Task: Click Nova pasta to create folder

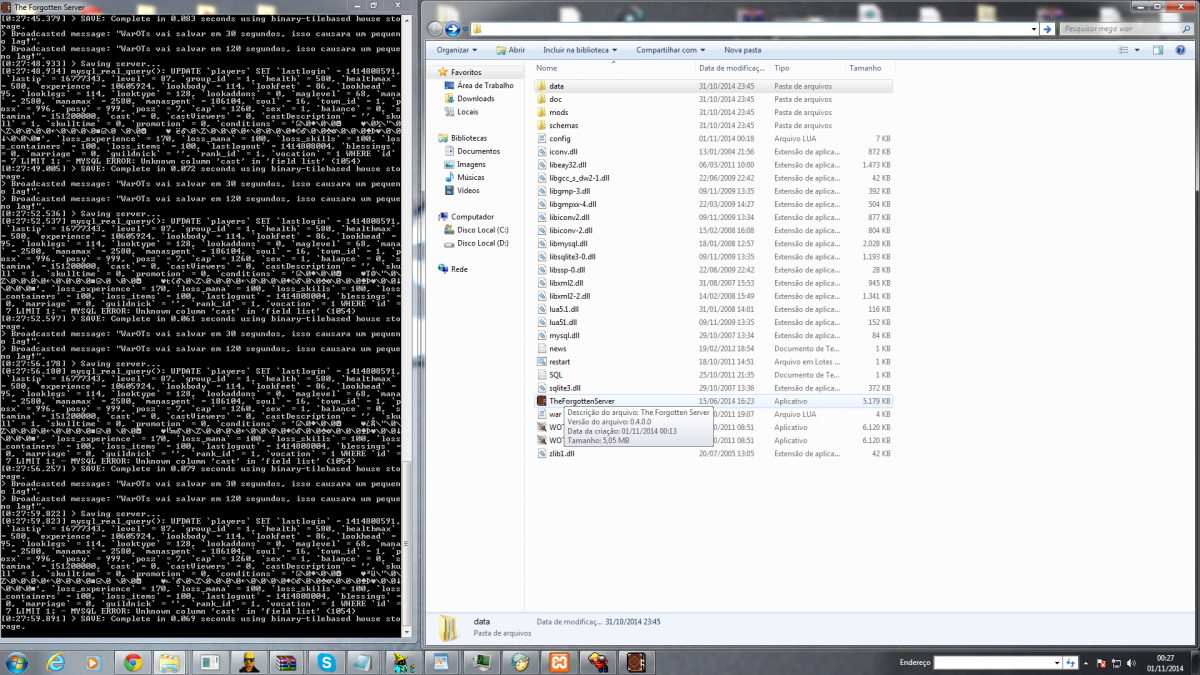Action: click(742, 50)
